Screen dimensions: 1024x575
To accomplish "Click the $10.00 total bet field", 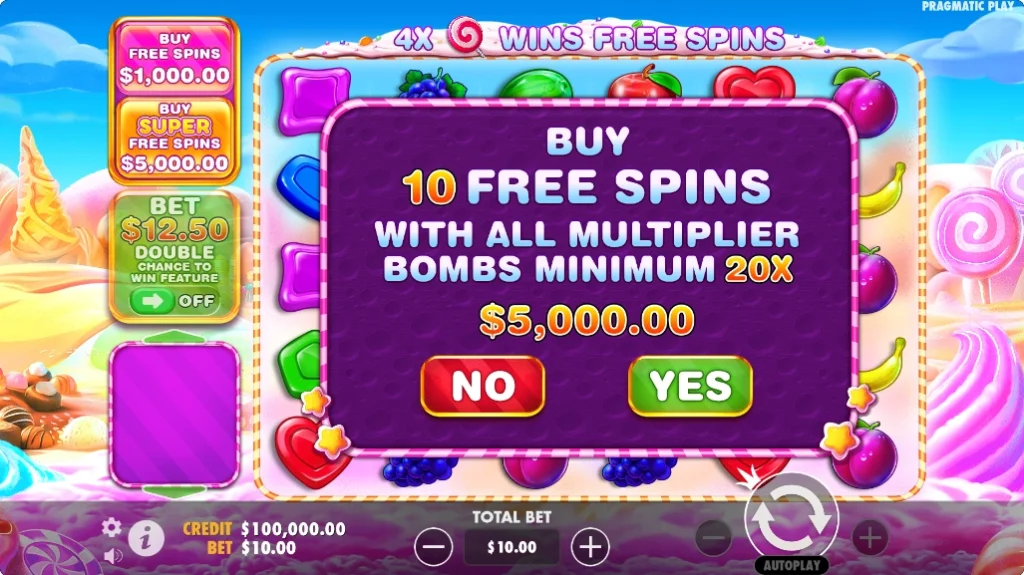I will 512,547.
